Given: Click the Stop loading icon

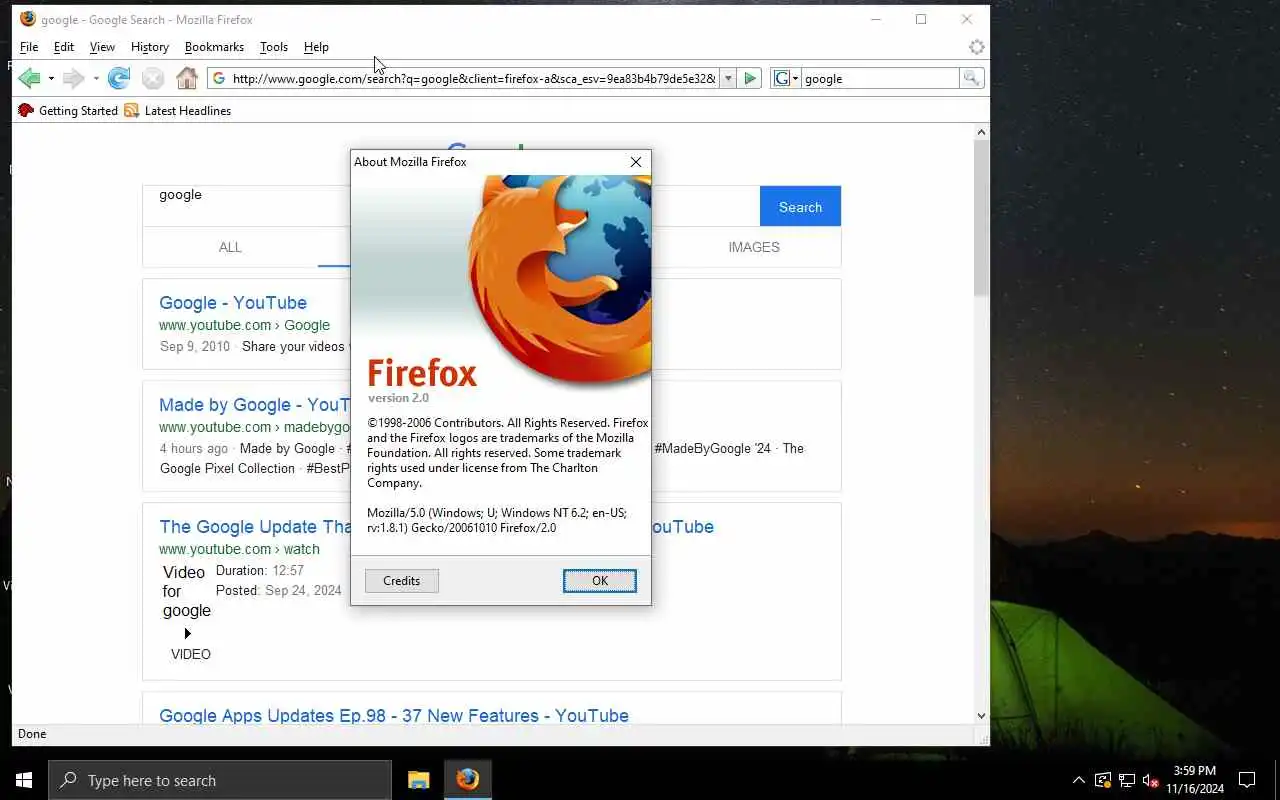Looking at the screenshot, I should point(152,78).
